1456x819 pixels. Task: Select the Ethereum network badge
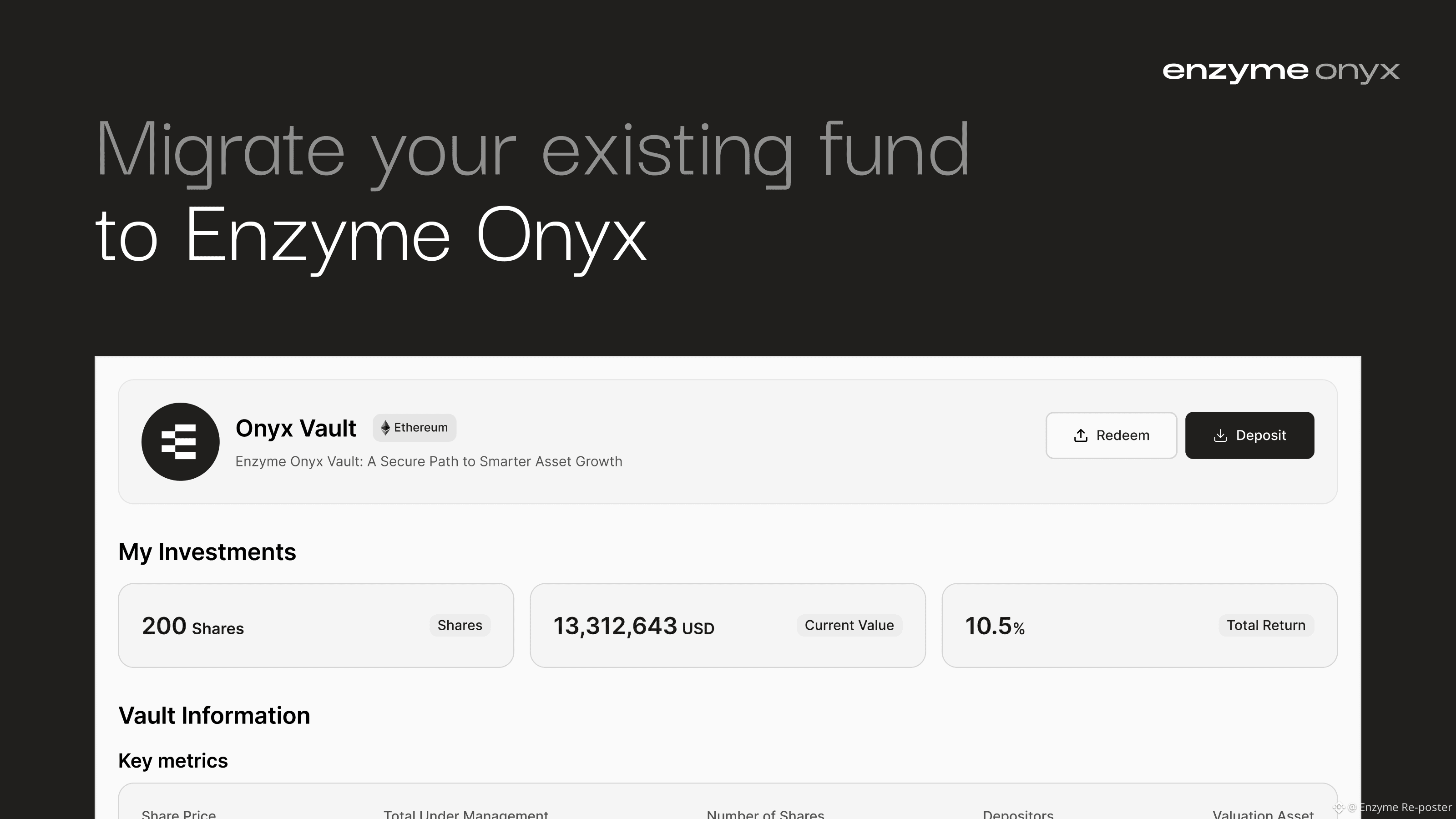(415, 427)
